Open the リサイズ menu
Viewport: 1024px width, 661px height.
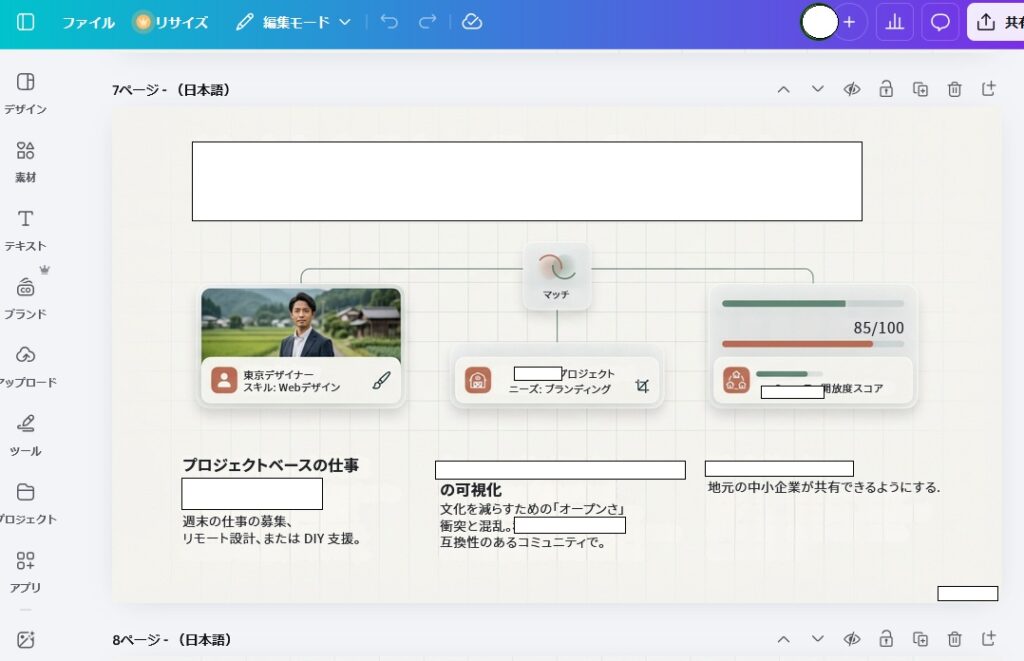171,22
